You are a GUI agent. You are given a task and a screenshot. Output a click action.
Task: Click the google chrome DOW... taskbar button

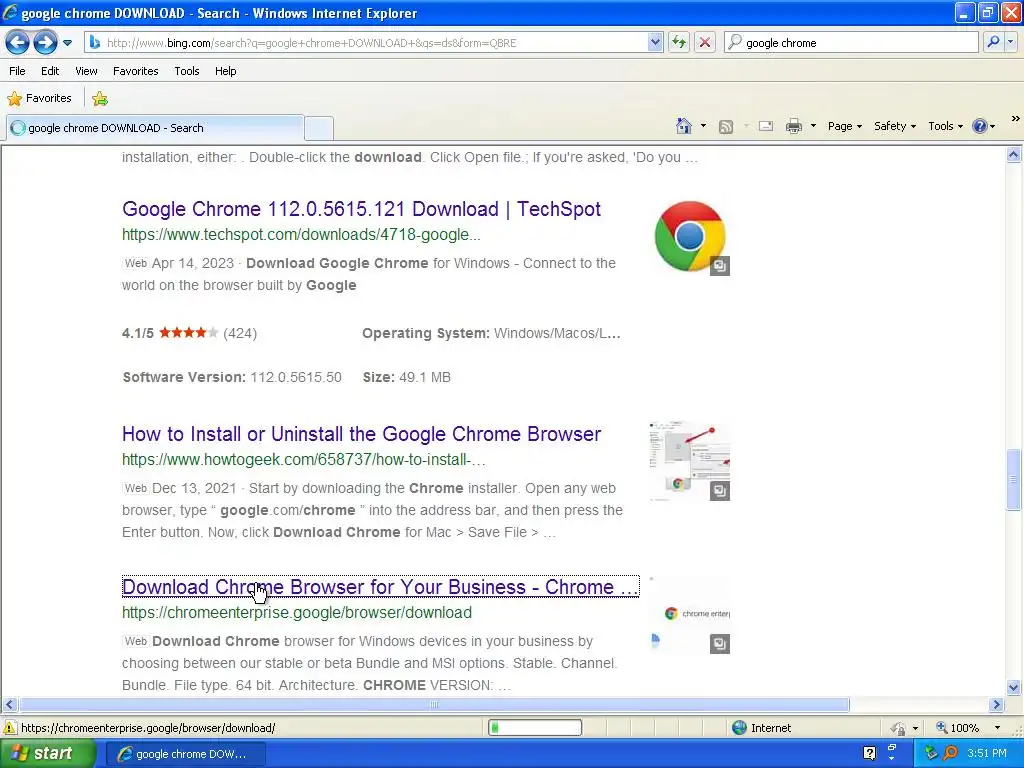click(185, 754)
